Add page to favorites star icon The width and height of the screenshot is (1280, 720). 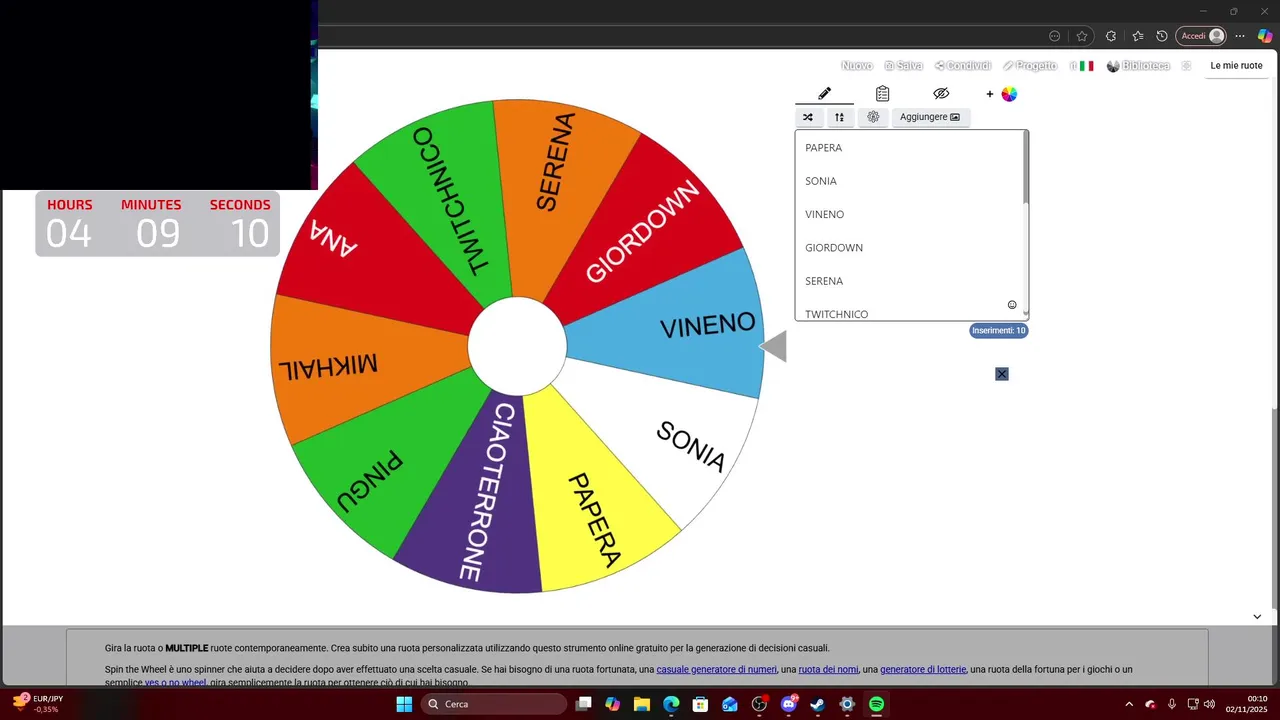click(1082, 36)
